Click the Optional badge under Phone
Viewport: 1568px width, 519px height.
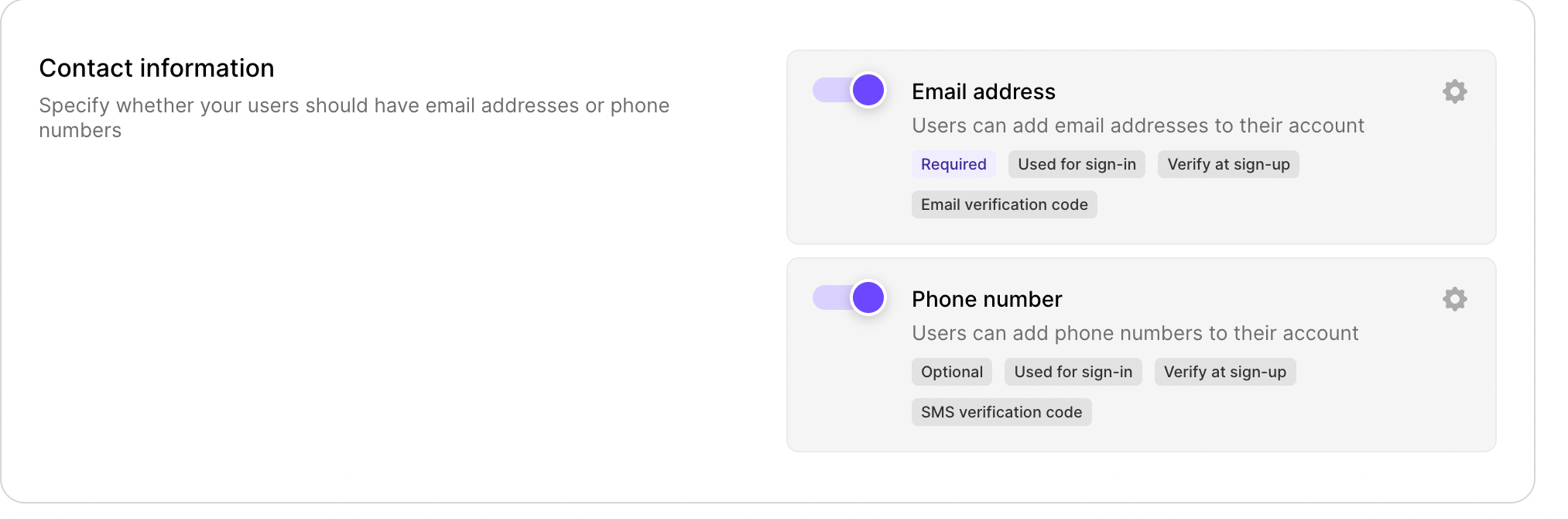(951, 372)
